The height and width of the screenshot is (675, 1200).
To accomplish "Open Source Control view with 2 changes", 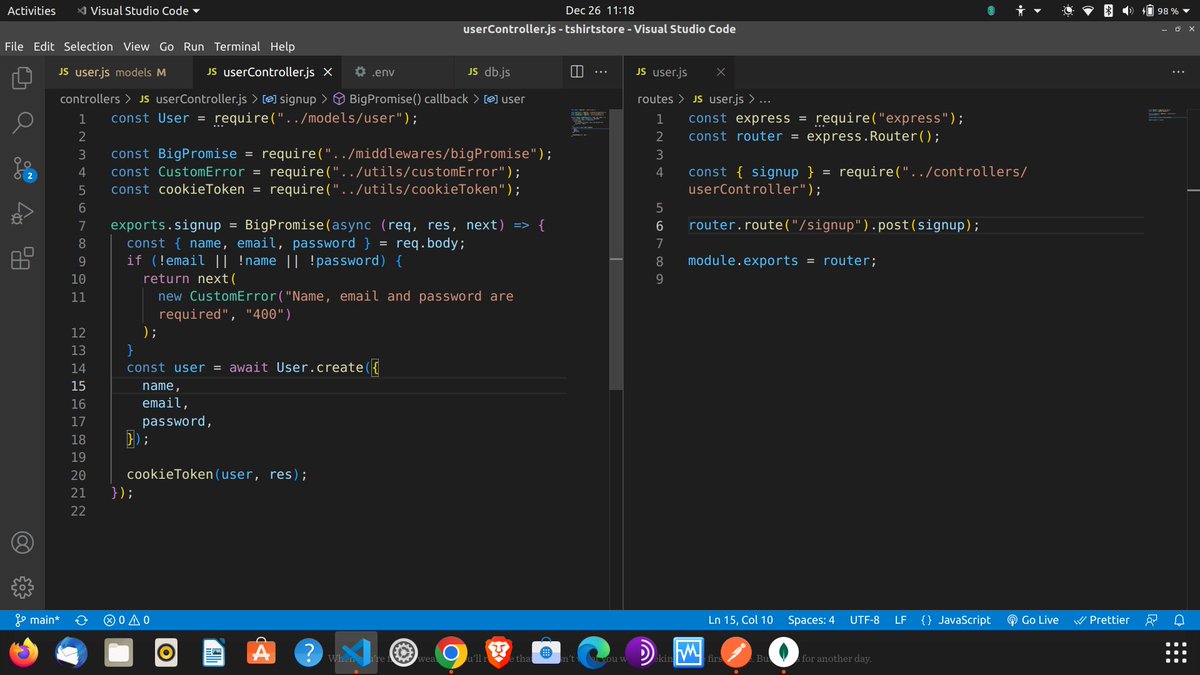I will pyautogui.click(x=22, y=169).
